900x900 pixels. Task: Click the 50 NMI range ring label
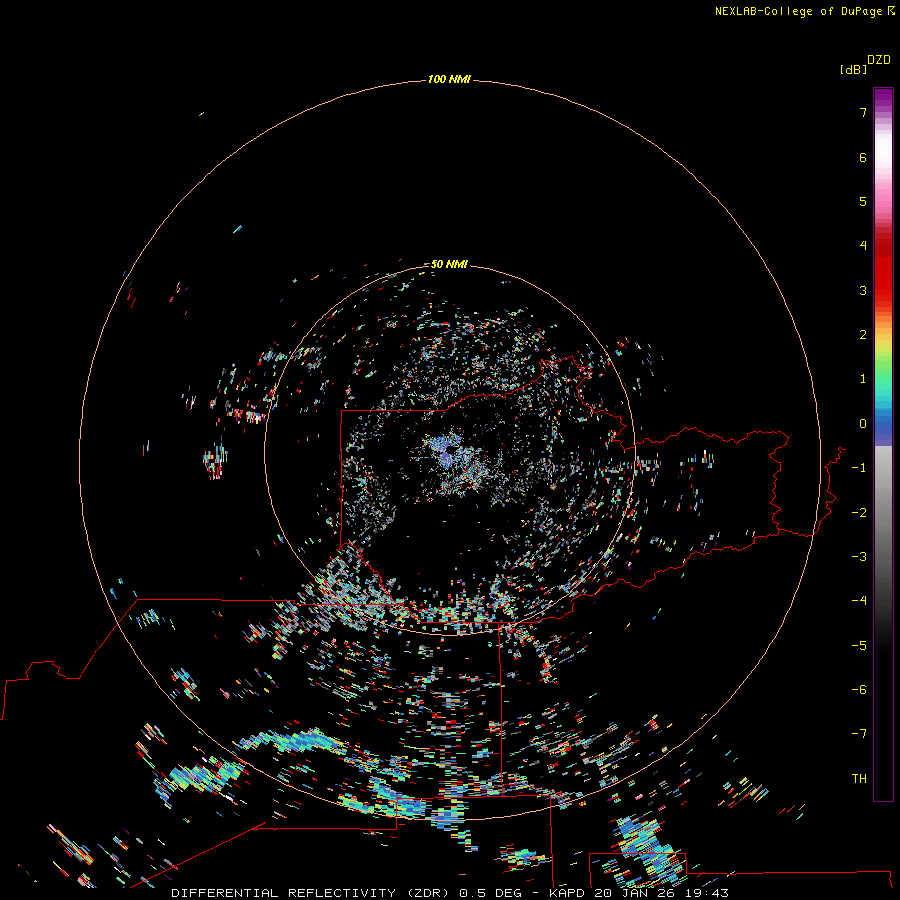(449, 264)
